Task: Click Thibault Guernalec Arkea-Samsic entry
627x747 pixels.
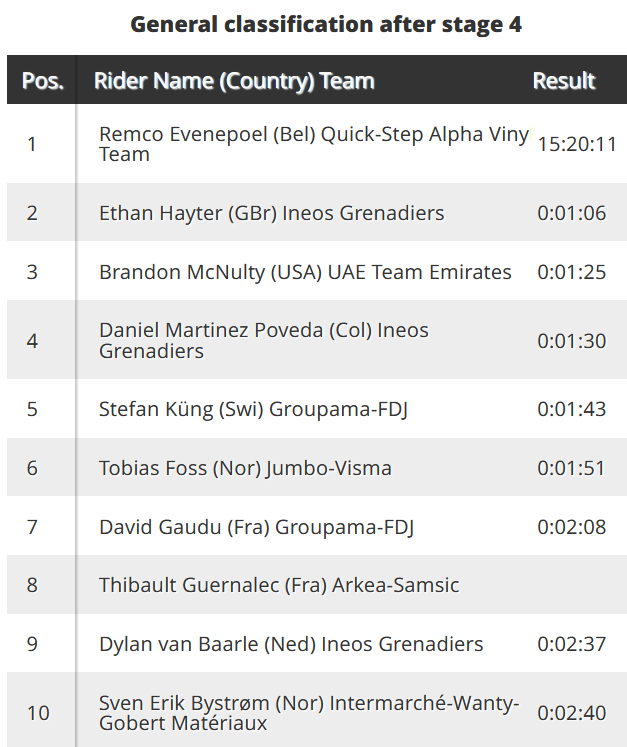Action: [279, 585]
